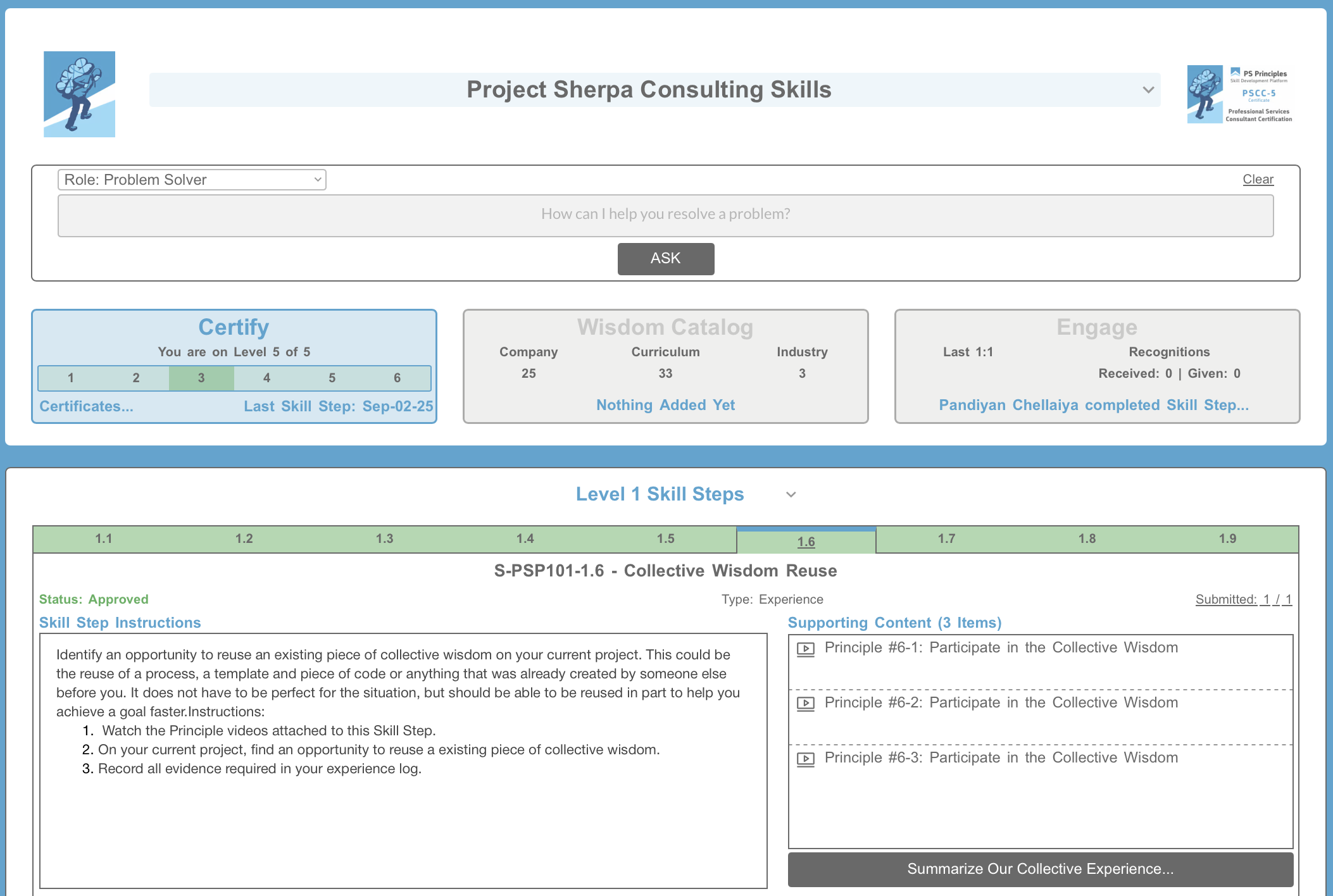
Task: Open the Certificates... link
Action: [x=87, y=406]
